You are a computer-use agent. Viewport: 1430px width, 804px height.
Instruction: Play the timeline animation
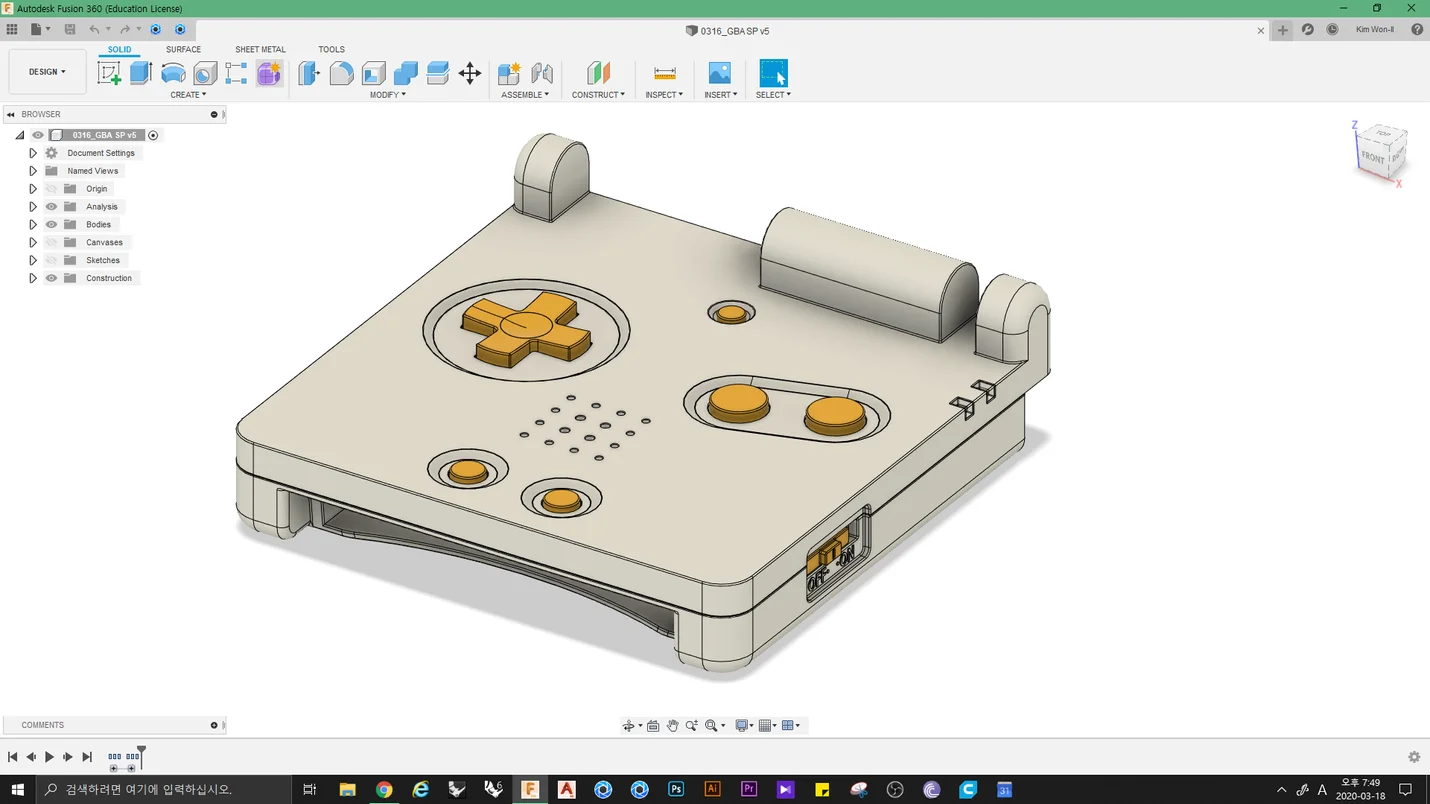(49, 757)
